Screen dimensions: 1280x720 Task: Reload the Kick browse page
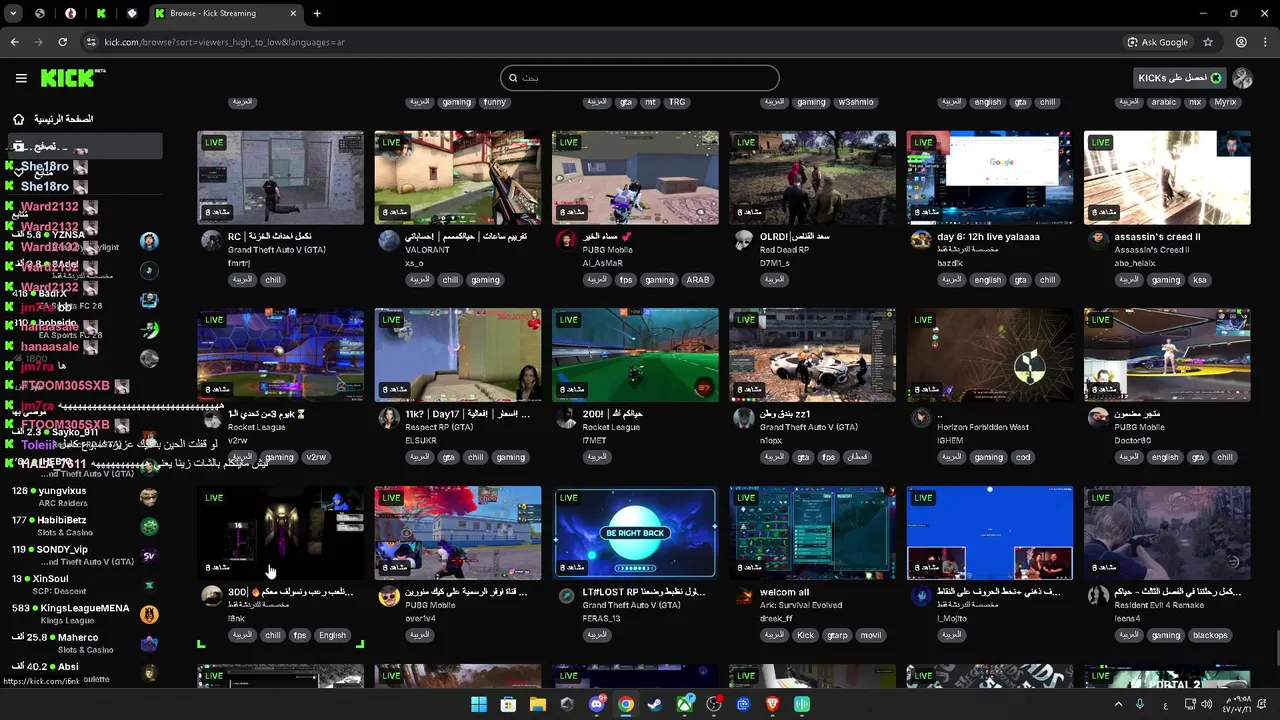62,42
